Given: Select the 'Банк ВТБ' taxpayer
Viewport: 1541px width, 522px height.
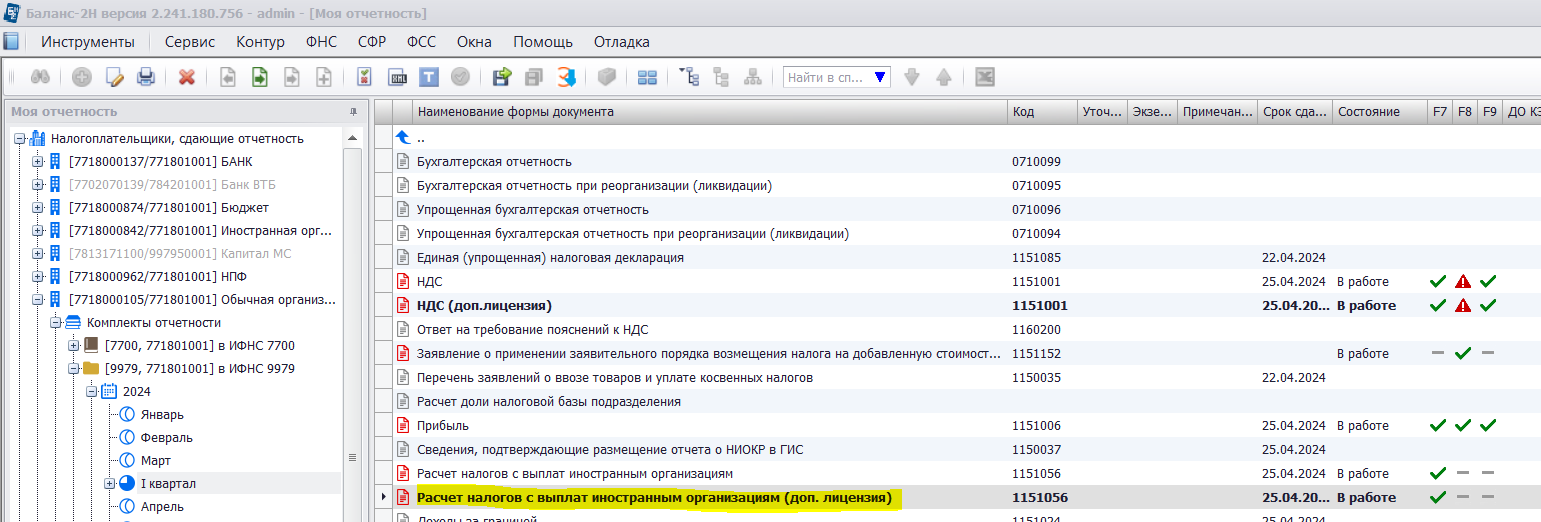Looking at the screenshot, I should click(x=172, y=184).
